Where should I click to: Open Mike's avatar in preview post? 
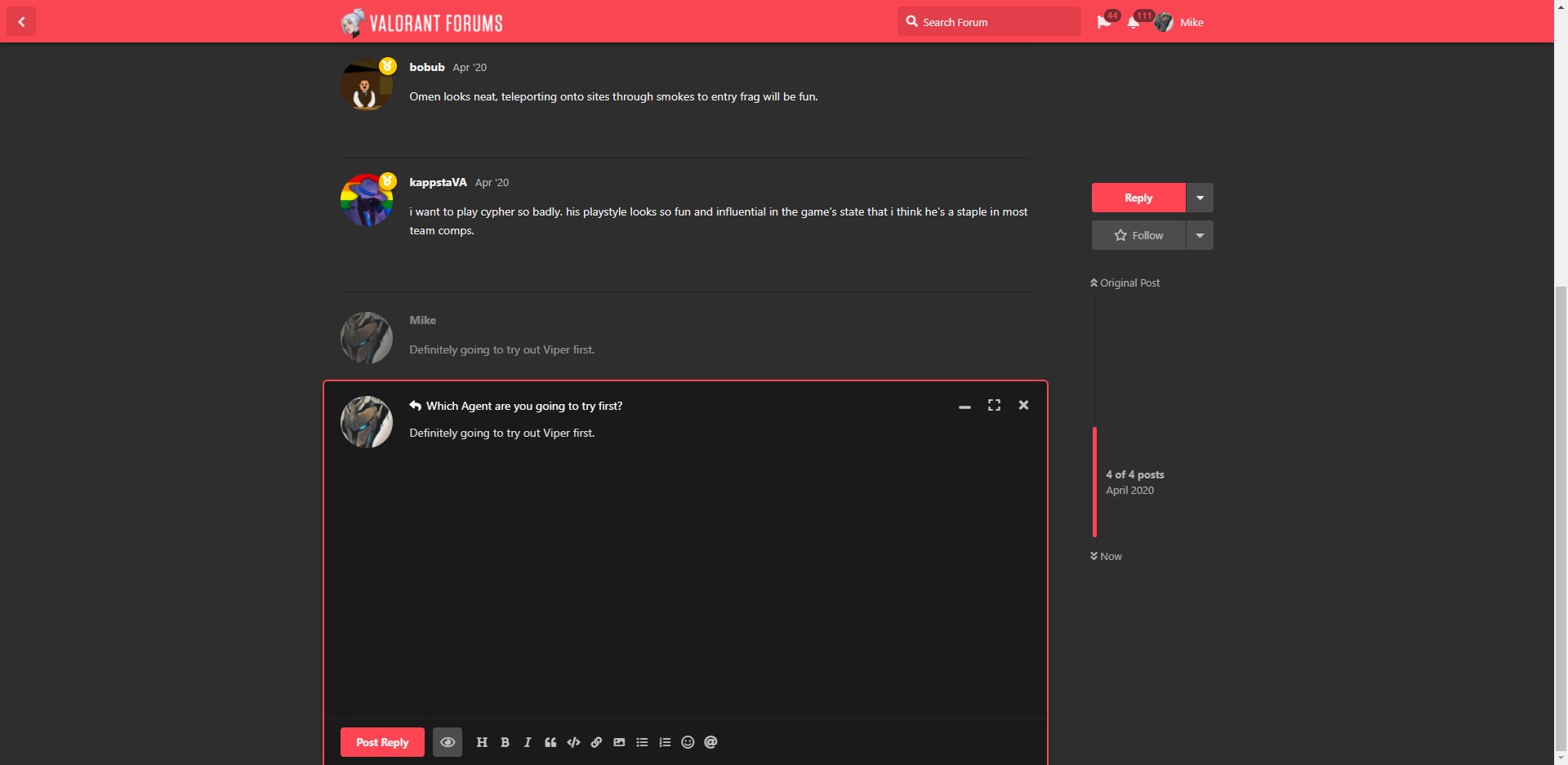(x=366, y=338)
